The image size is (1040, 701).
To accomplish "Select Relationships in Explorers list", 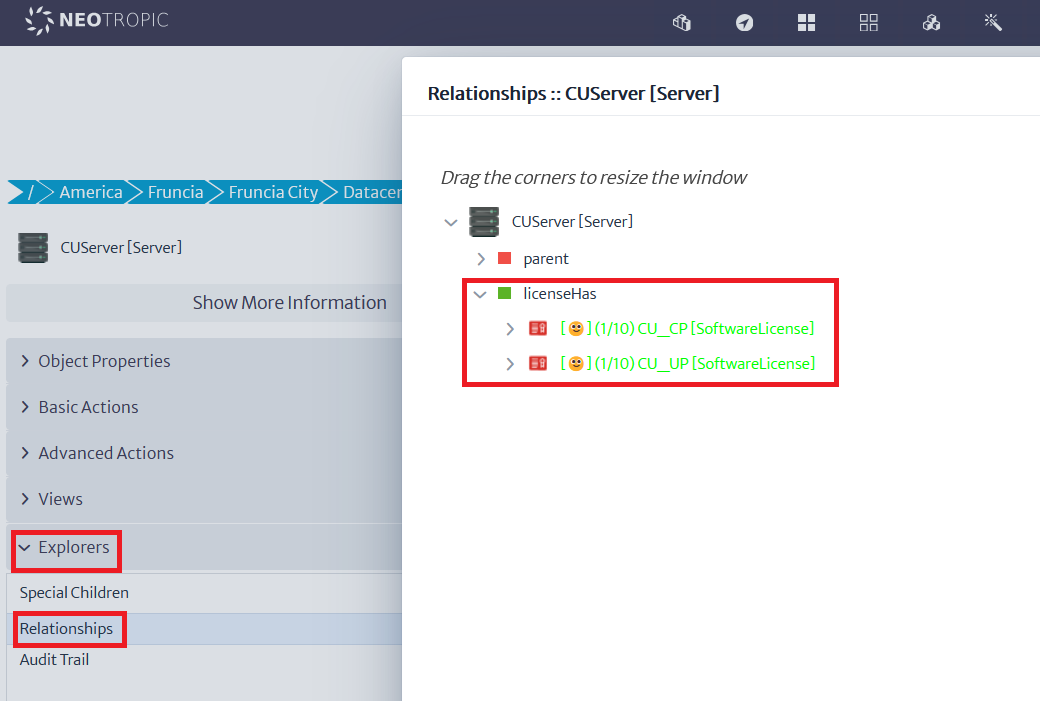I will click(66, 629).
